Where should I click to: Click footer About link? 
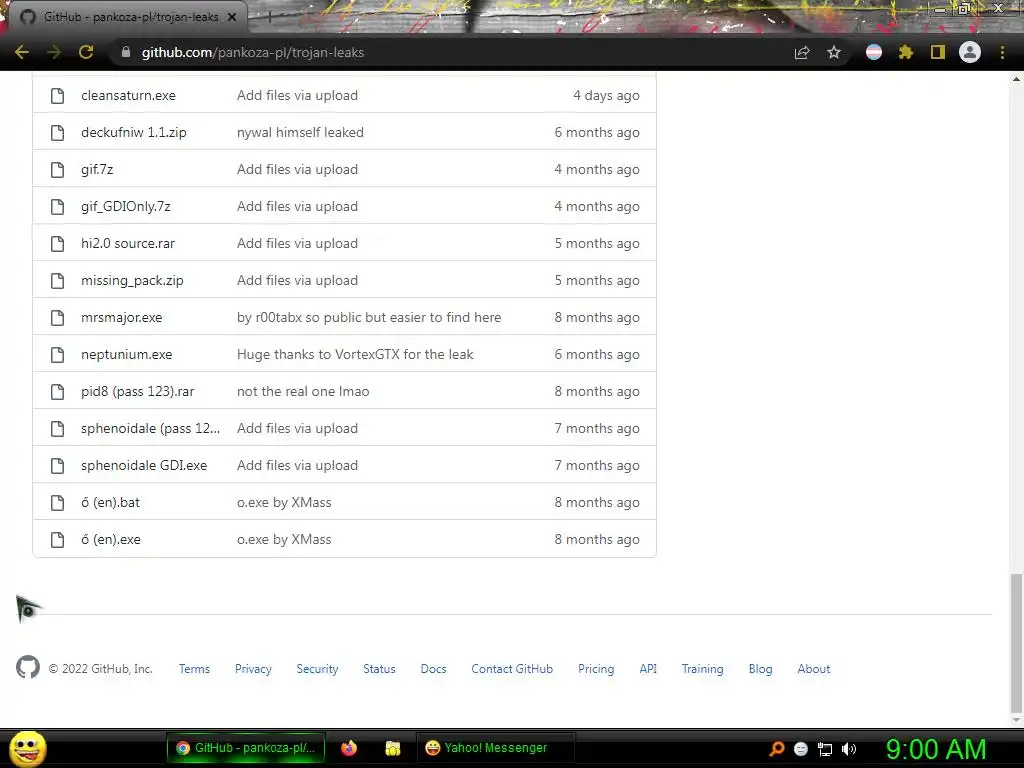pyautogui.click(x=814, y=669)
